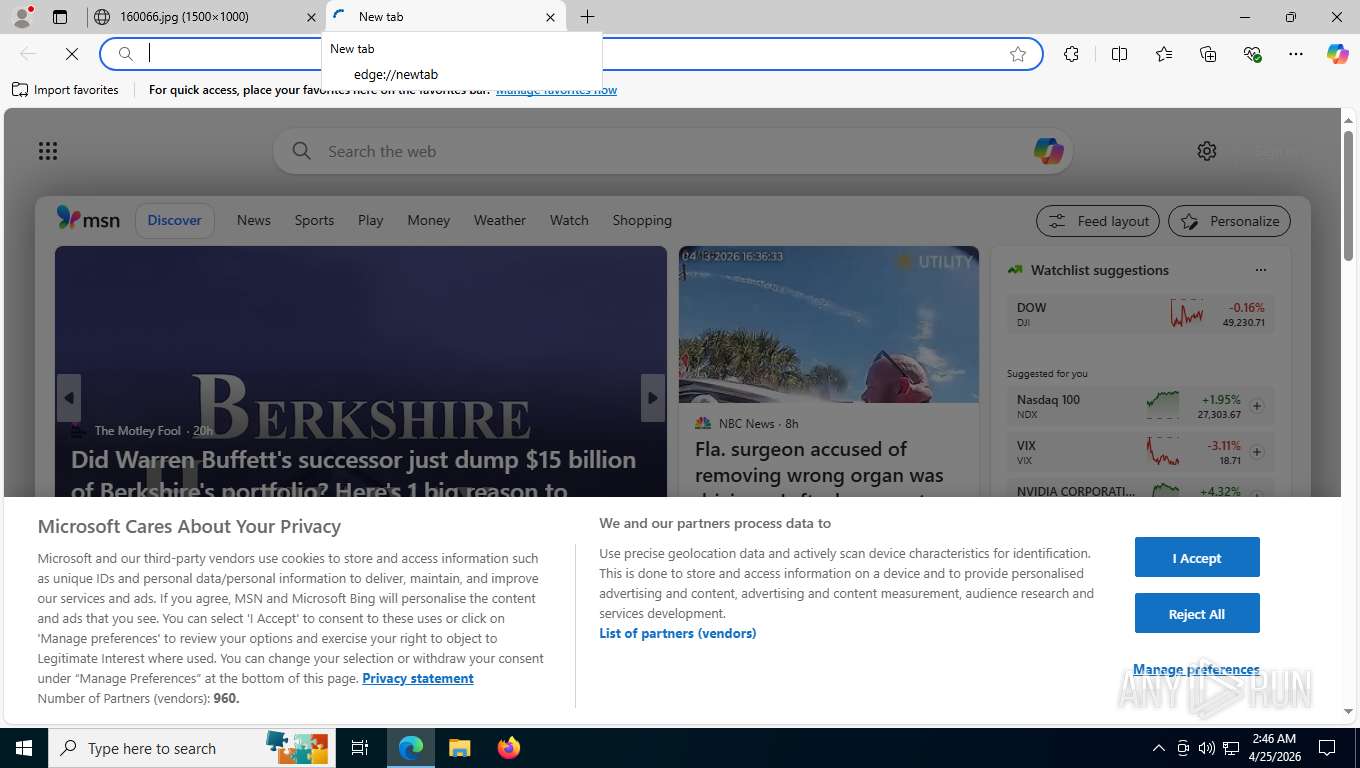Stop loading the page
The width and height of the screenshot is (1360, 768).
71,54
